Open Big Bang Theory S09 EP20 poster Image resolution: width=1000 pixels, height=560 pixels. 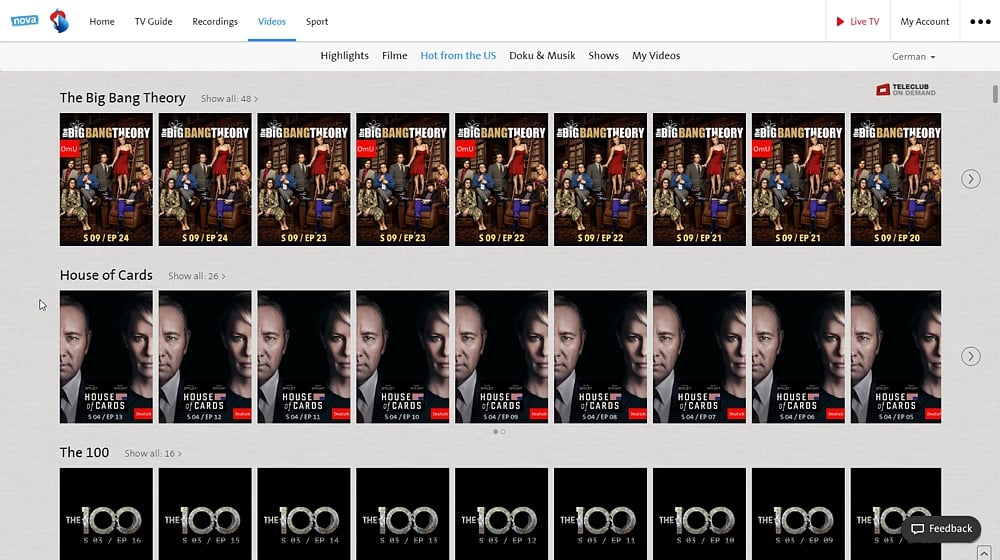[895, 179]
